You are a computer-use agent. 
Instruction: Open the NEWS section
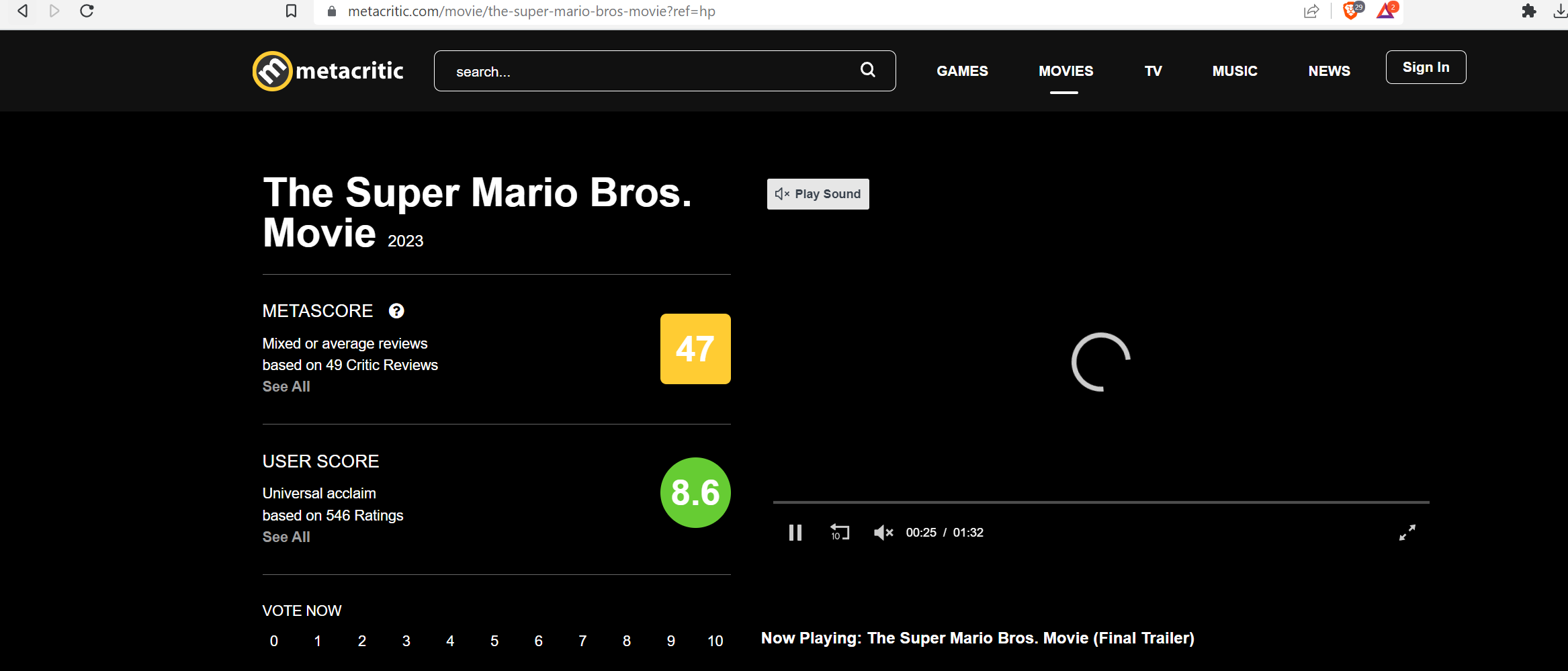coord(1330,71)
